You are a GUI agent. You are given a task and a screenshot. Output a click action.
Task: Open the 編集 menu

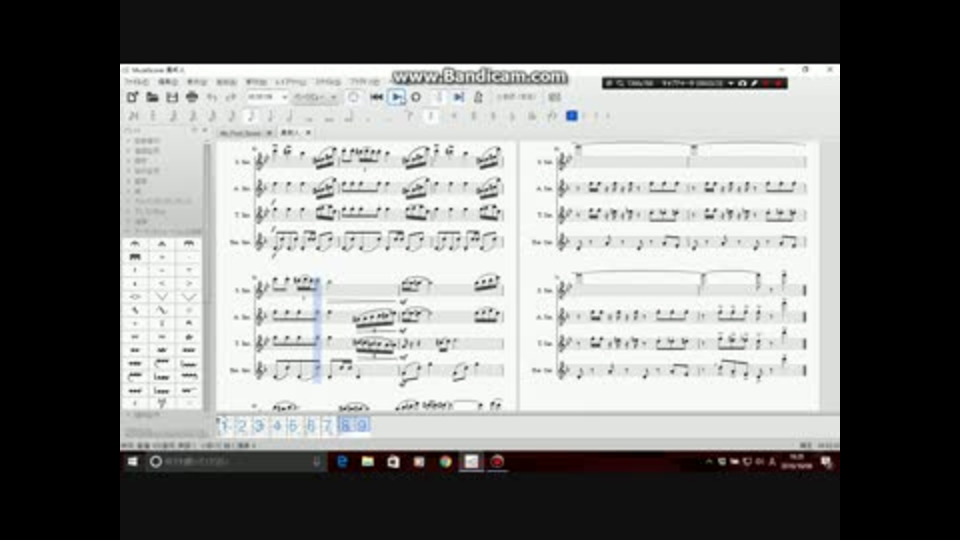tap(168, 82)
